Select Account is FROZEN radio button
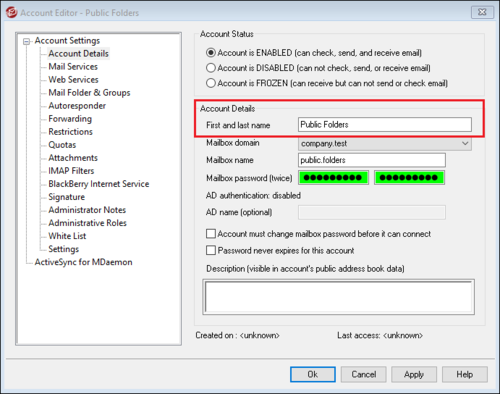 211,83
